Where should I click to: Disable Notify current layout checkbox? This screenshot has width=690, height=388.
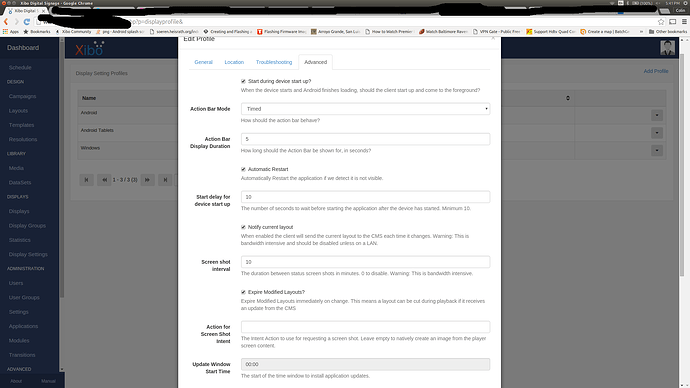[243, 227]
